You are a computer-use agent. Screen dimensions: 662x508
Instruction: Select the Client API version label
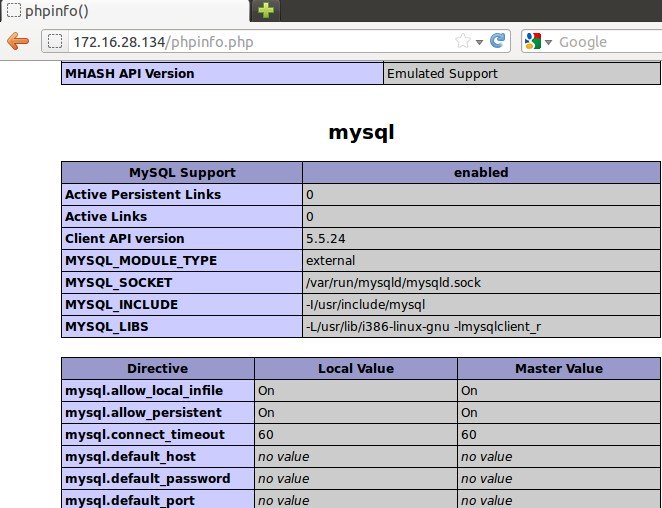125,238
